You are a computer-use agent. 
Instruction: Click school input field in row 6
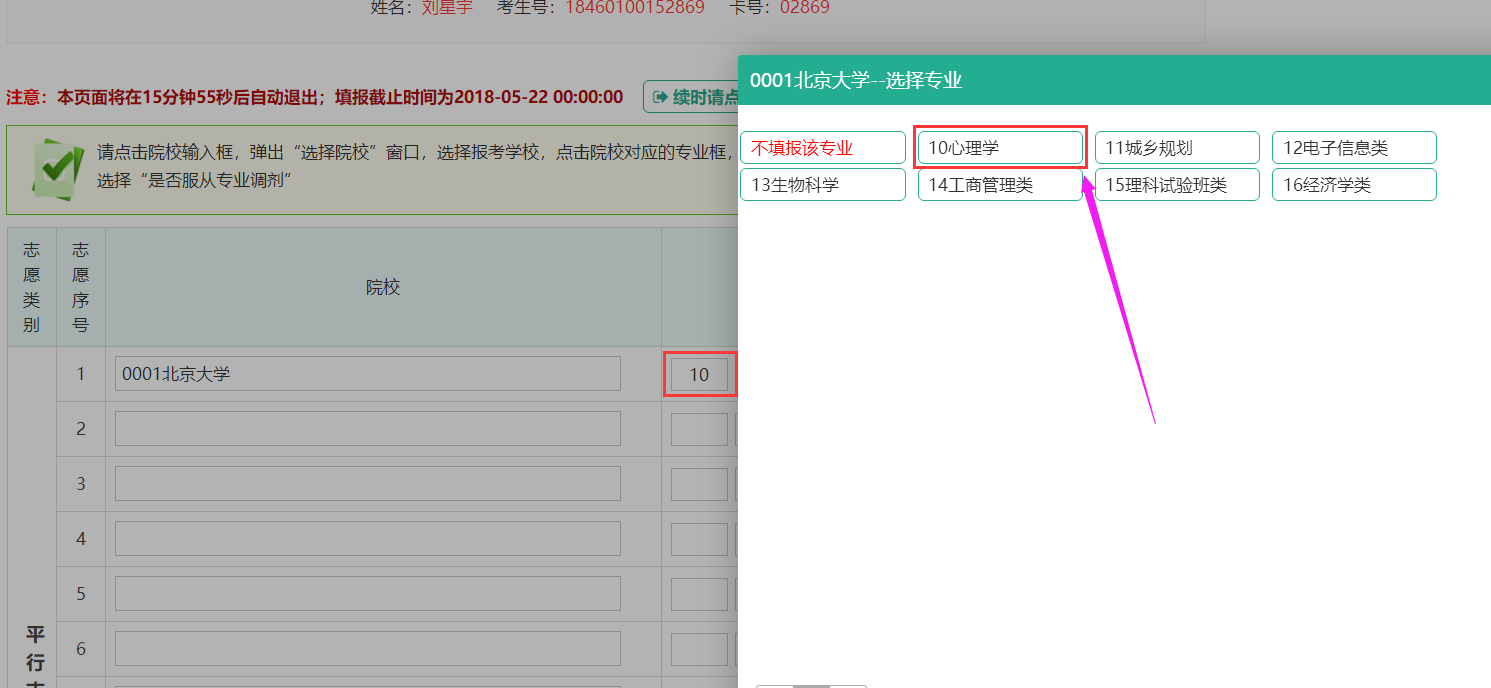pyautogui.click(x=367, y=649)
